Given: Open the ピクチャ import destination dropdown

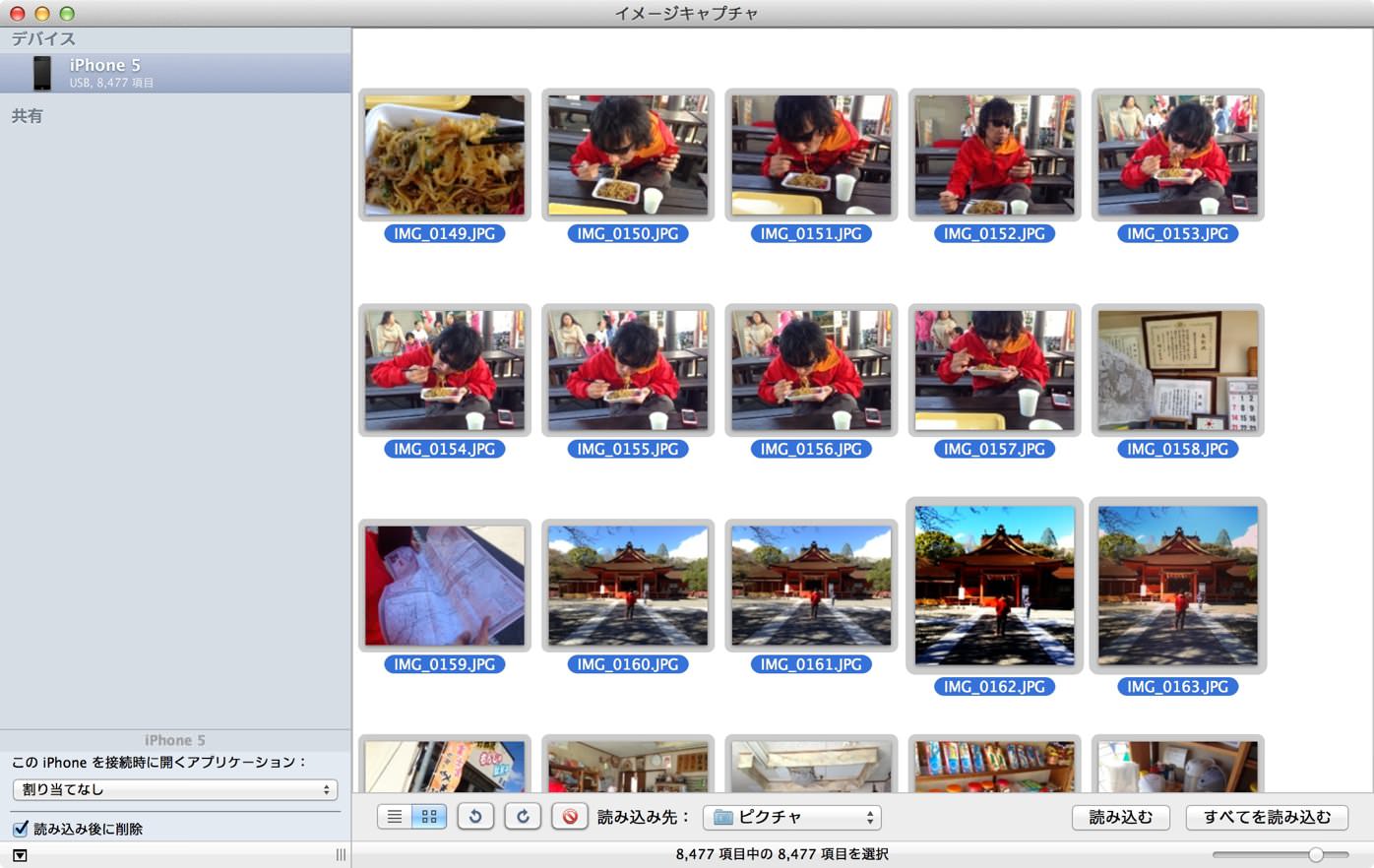Looking at the screenshot, I should [x=791, y=817].
